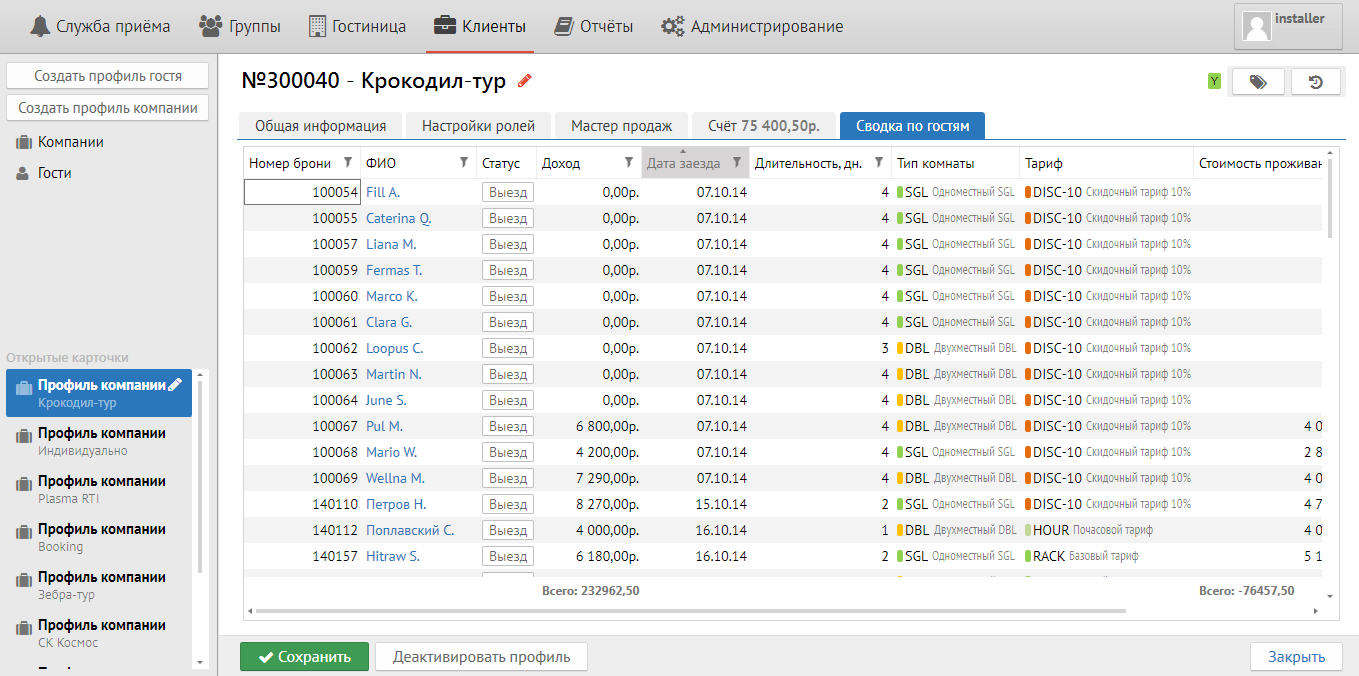
Task: Open Администрирование menu
Action: click(752, 27)
